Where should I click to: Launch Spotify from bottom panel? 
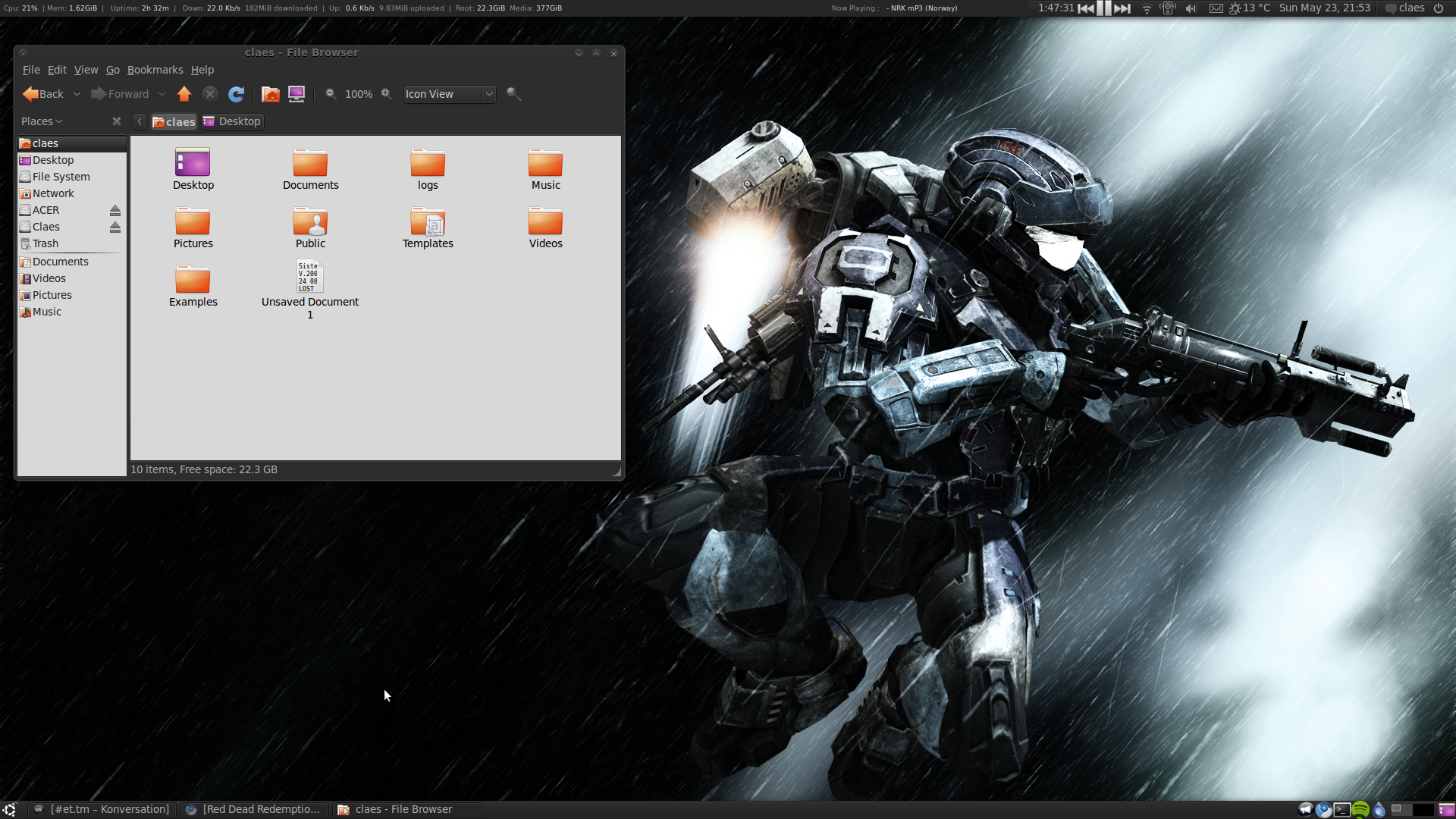[1360, 810]
